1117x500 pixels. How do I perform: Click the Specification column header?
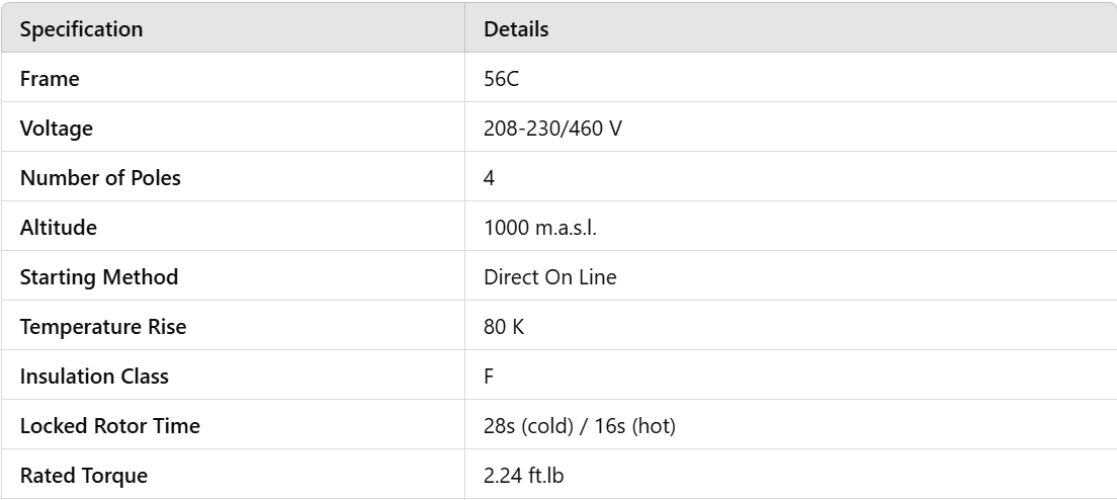pos(81,30)
